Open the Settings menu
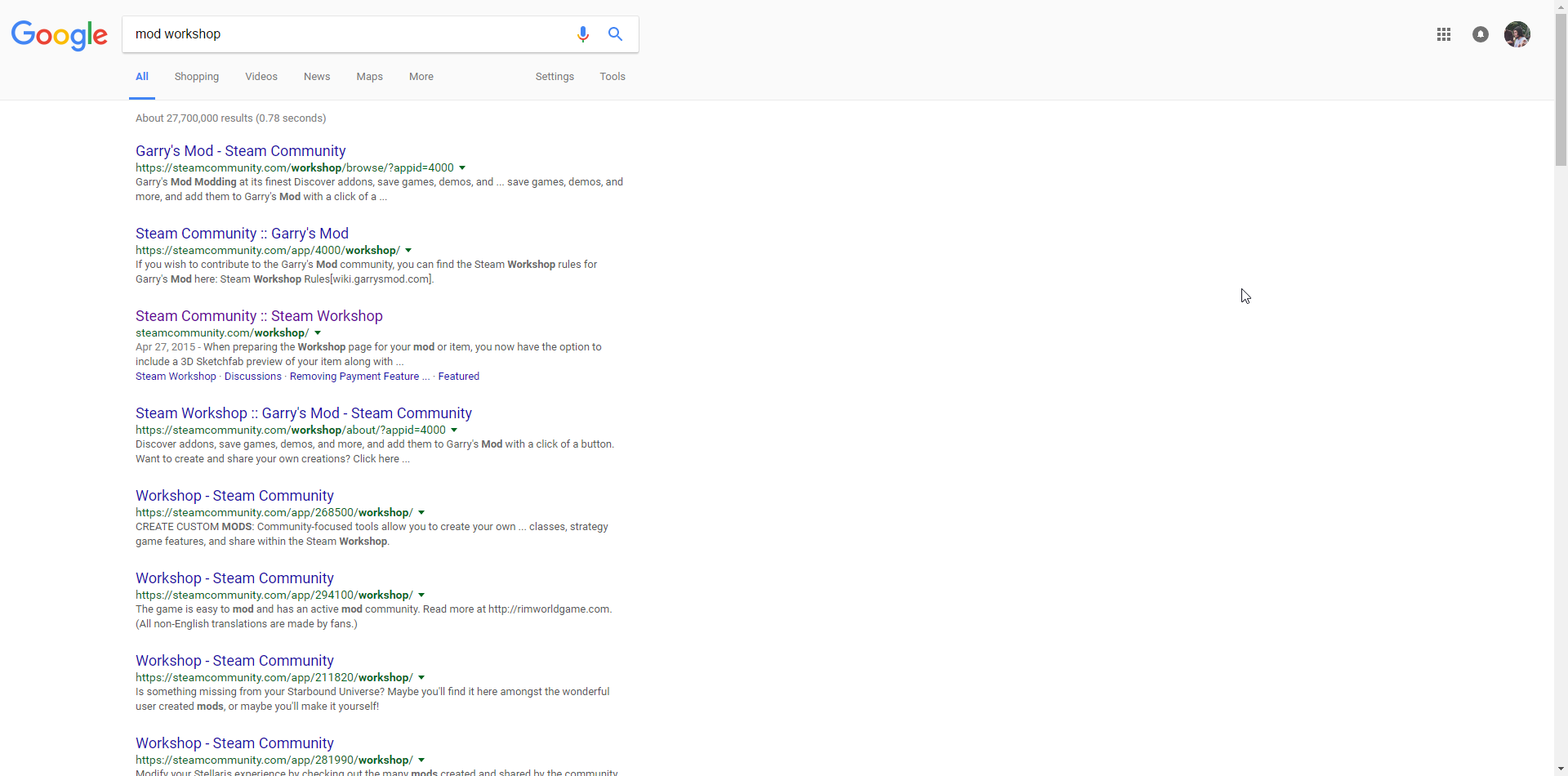 pyautogui.click(x=555, y=77)
